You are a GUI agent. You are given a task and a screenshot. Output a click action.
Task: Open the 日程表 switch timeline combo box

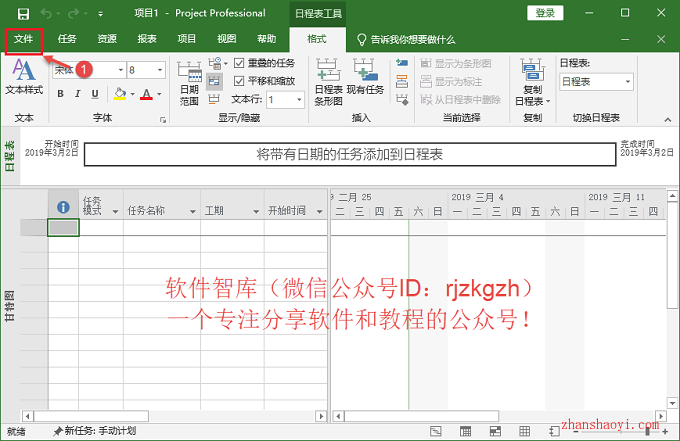point(596,82)
